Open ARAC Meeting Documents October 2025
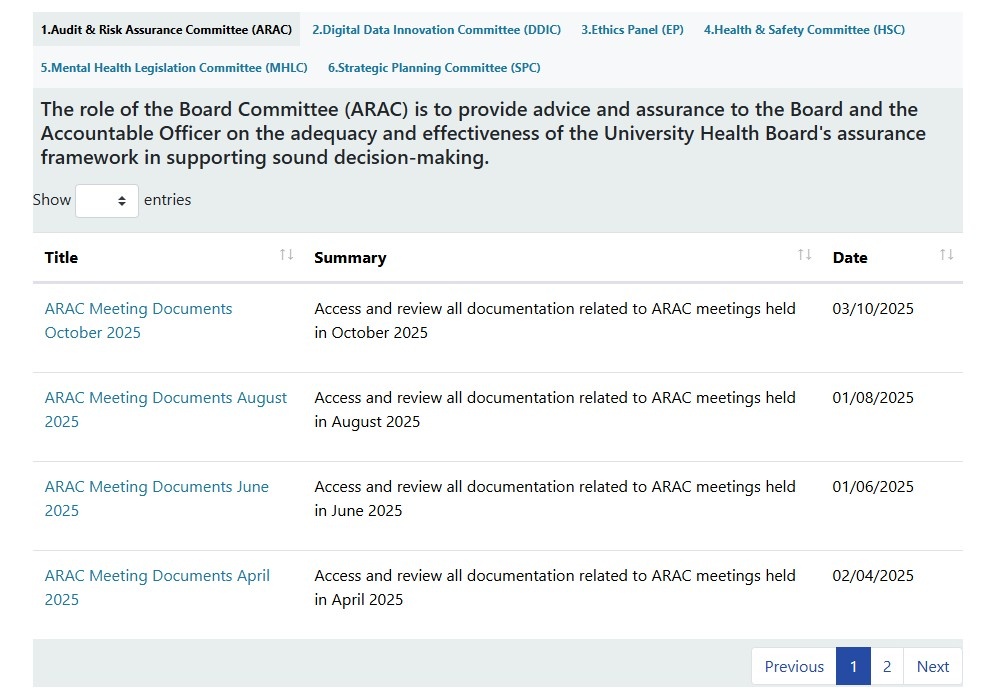 tap(138, 321)
